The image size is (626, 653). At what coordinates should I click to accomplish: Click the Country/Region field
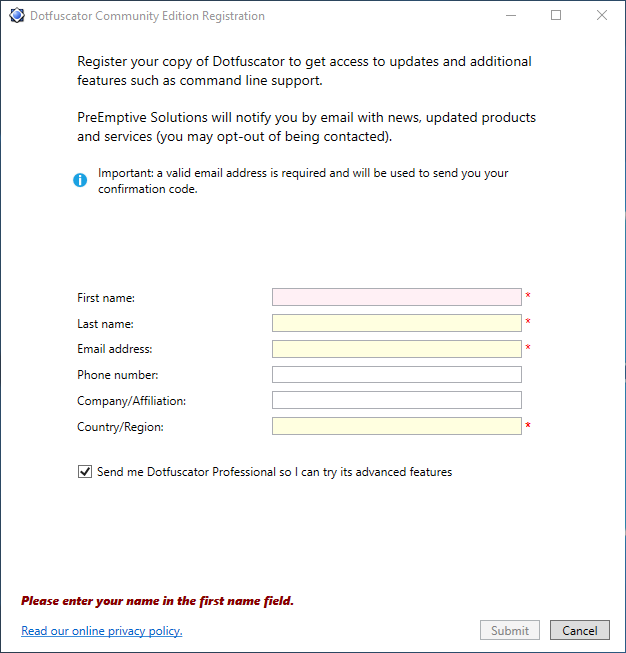coord(397,426)
